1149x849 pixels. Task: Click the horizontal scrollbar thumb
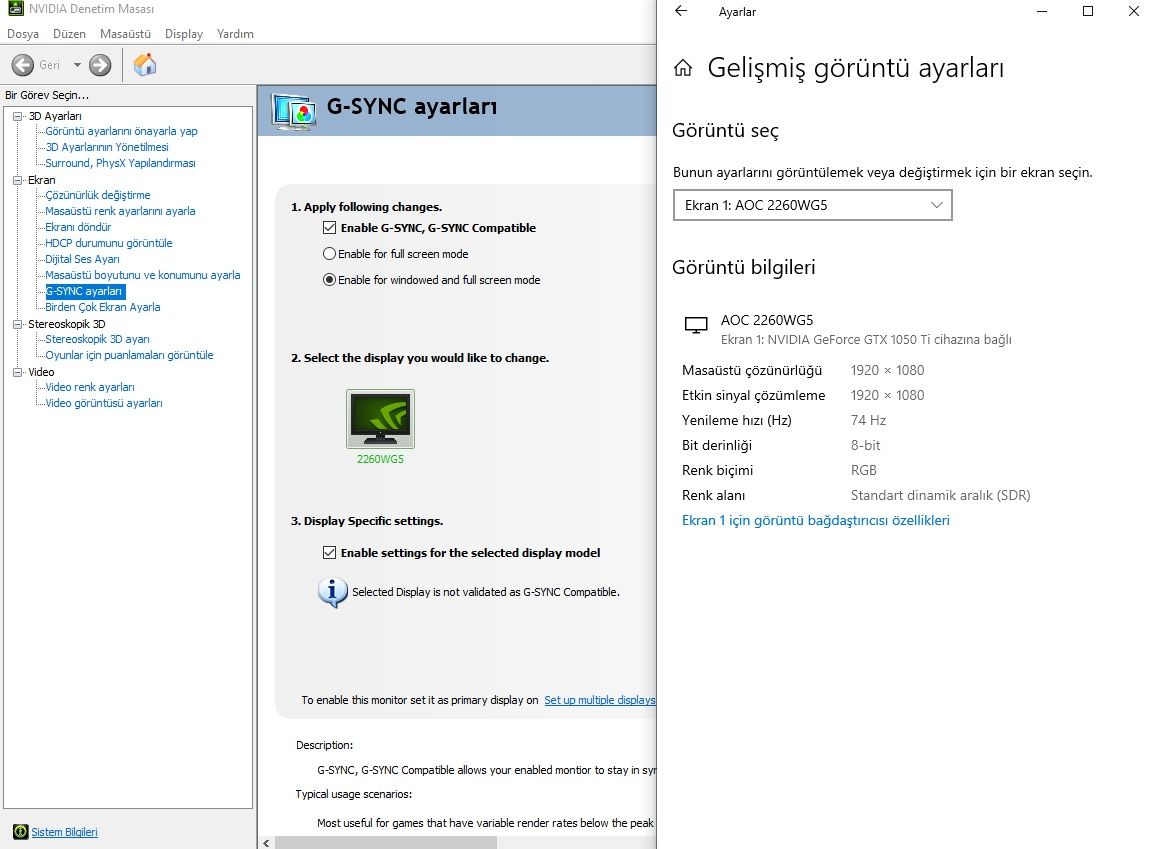coord(385,843)
